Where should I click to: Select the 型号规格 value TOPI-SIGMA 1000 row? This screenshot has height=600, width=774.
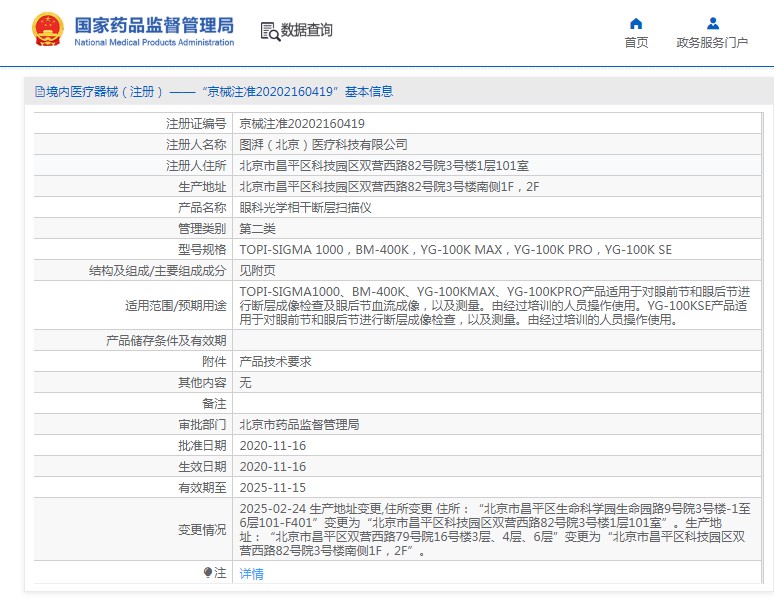click(x=455, y=250)
